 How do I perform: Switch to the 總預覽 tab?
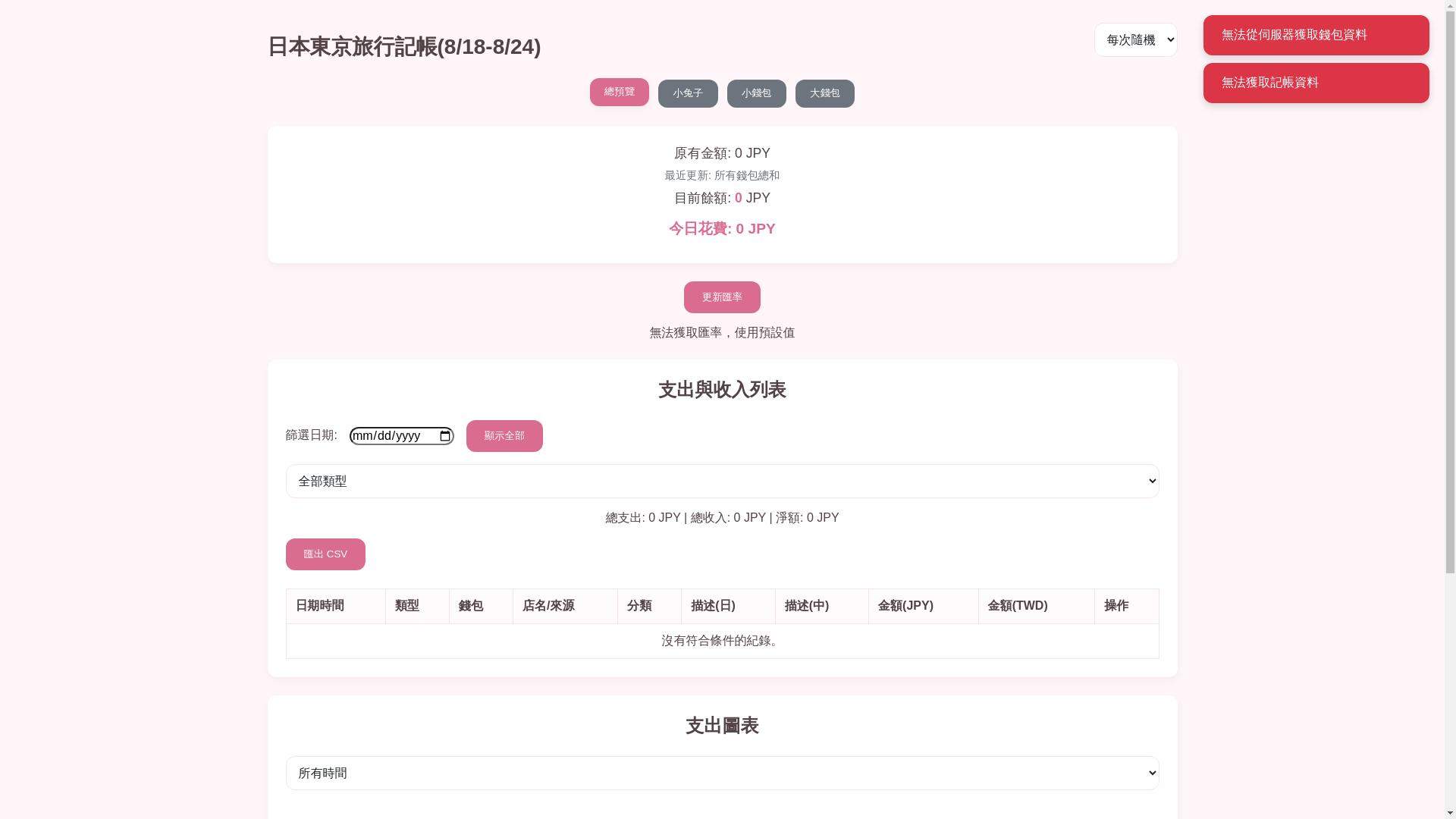click(619, 92)
